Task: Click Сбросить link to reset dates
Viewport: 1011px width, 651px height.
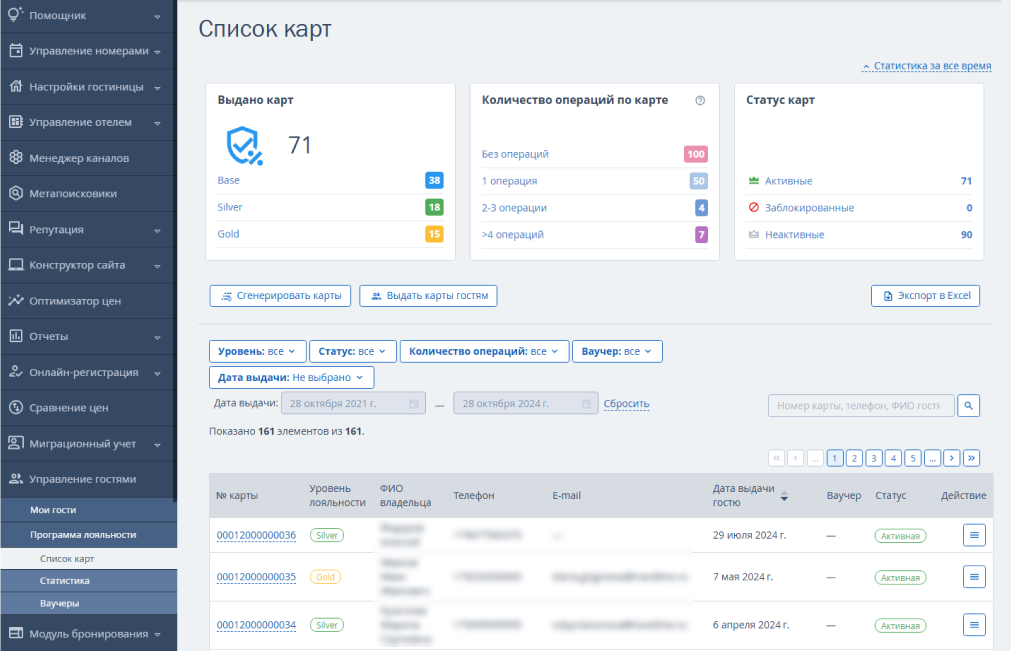Action: [626, 403]
